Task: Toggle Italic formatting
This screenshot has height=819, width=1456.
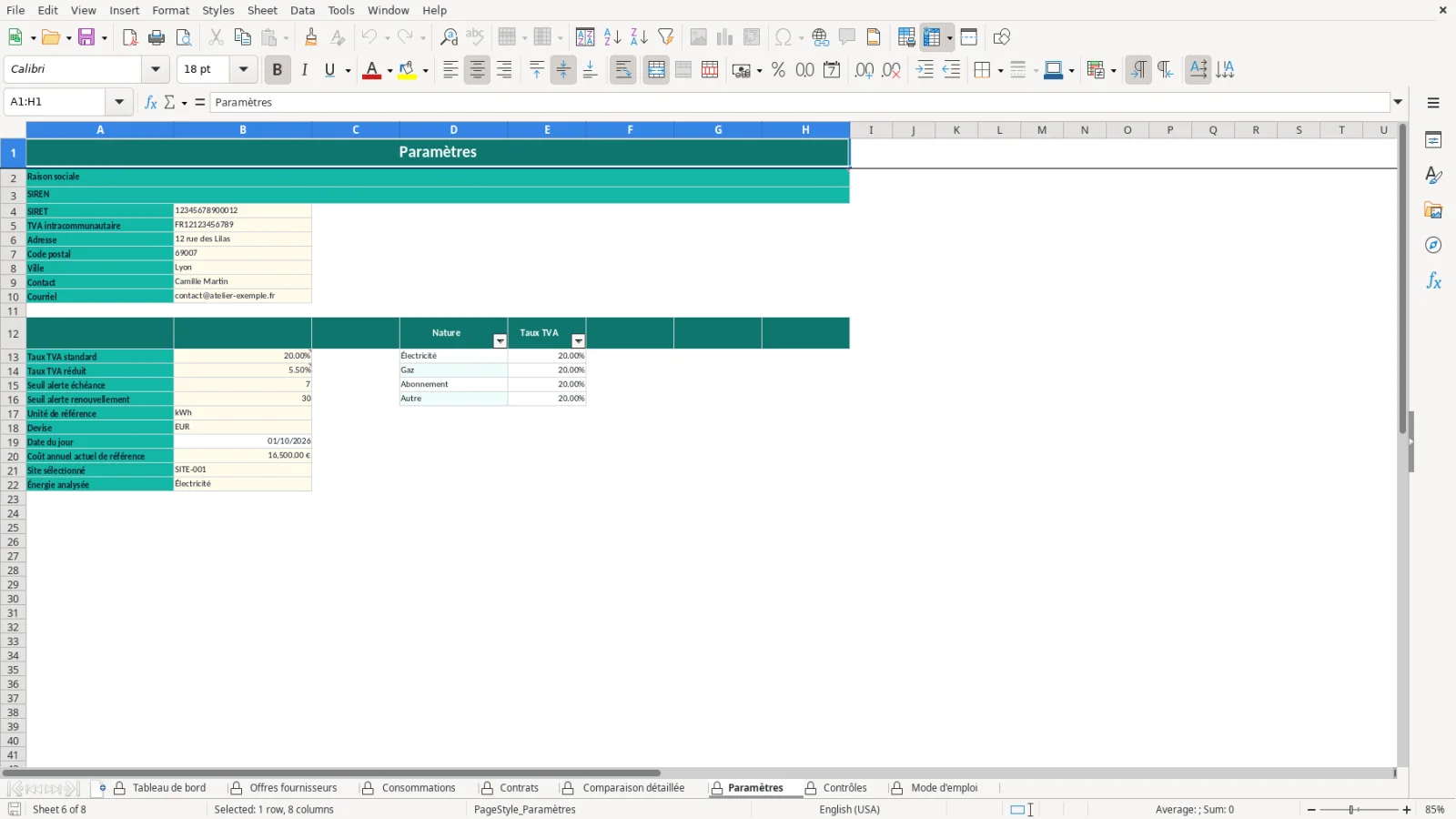Action: [x=304, y=70]
